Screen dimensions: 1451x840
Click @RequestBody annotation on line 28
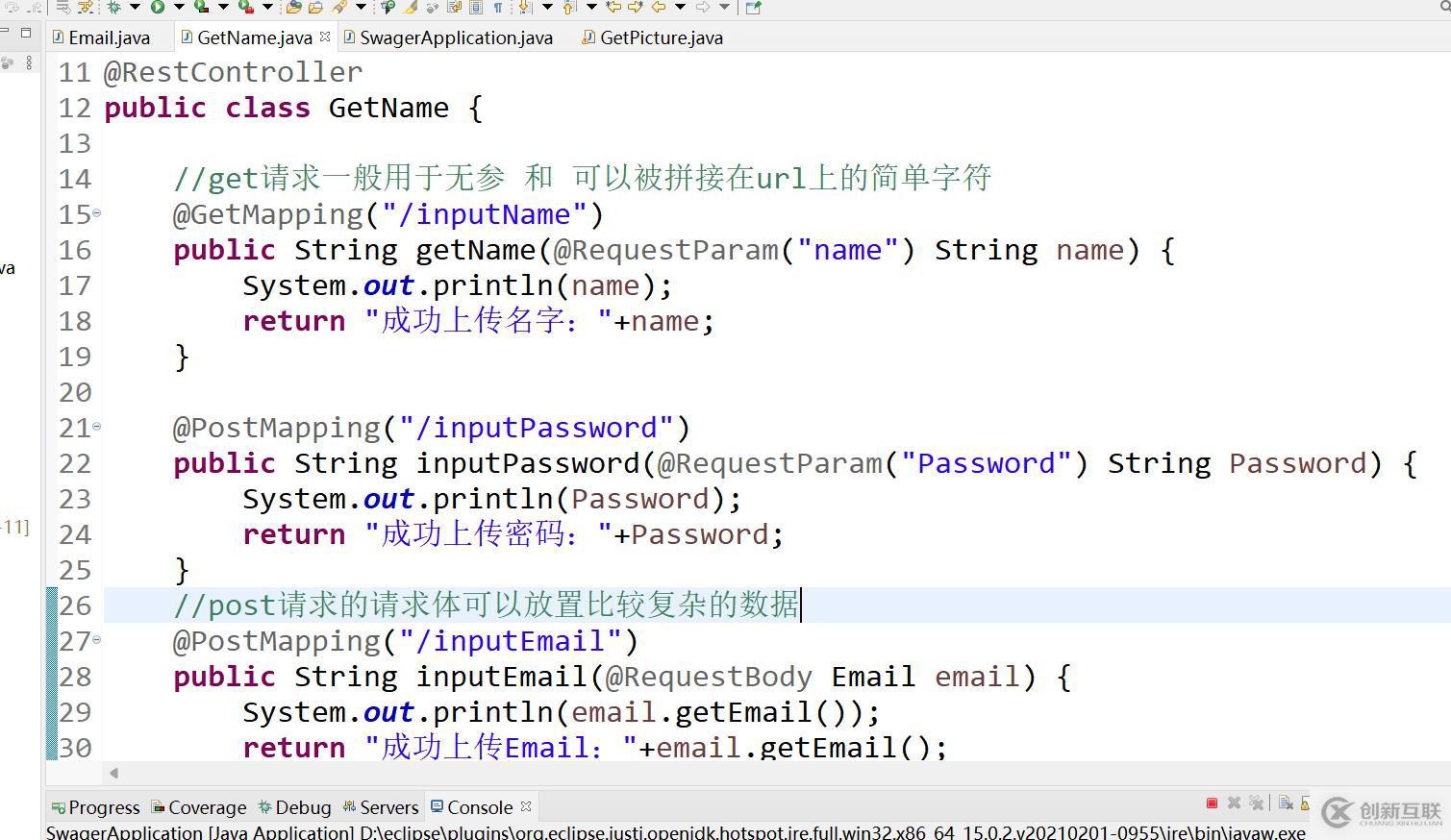pos(709,677)
